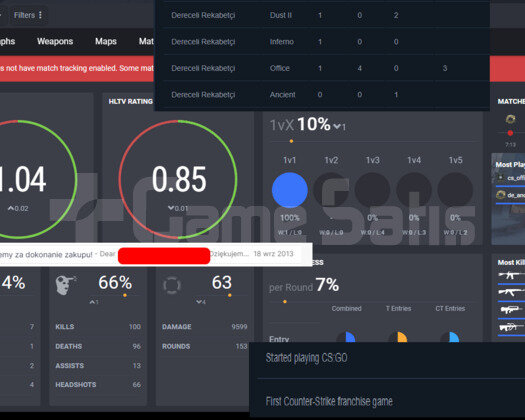This screenshot has height=420, width=525.
Task: Click the 1v1 100% win percentage text
Action: click(290, 218)
